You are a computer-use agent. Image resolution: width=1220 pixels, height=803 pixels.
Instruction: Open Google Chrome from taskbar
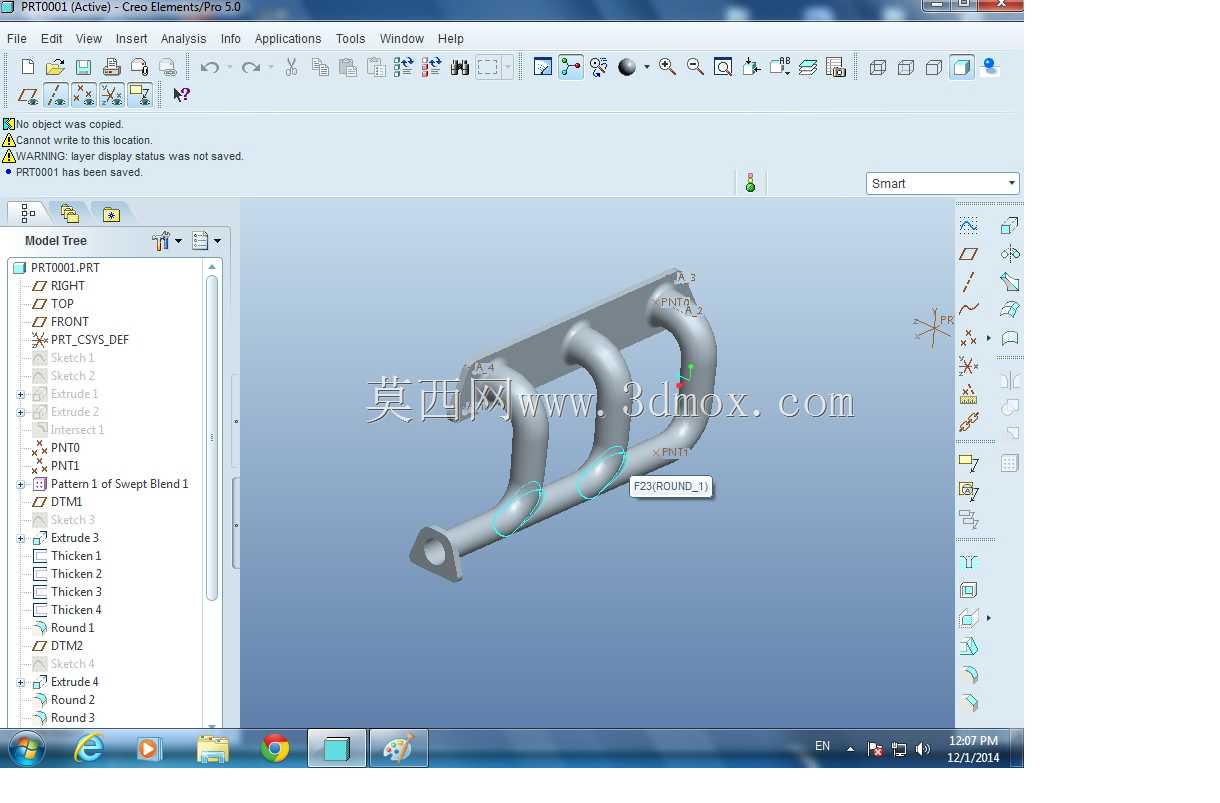click(x=275, y=748)
